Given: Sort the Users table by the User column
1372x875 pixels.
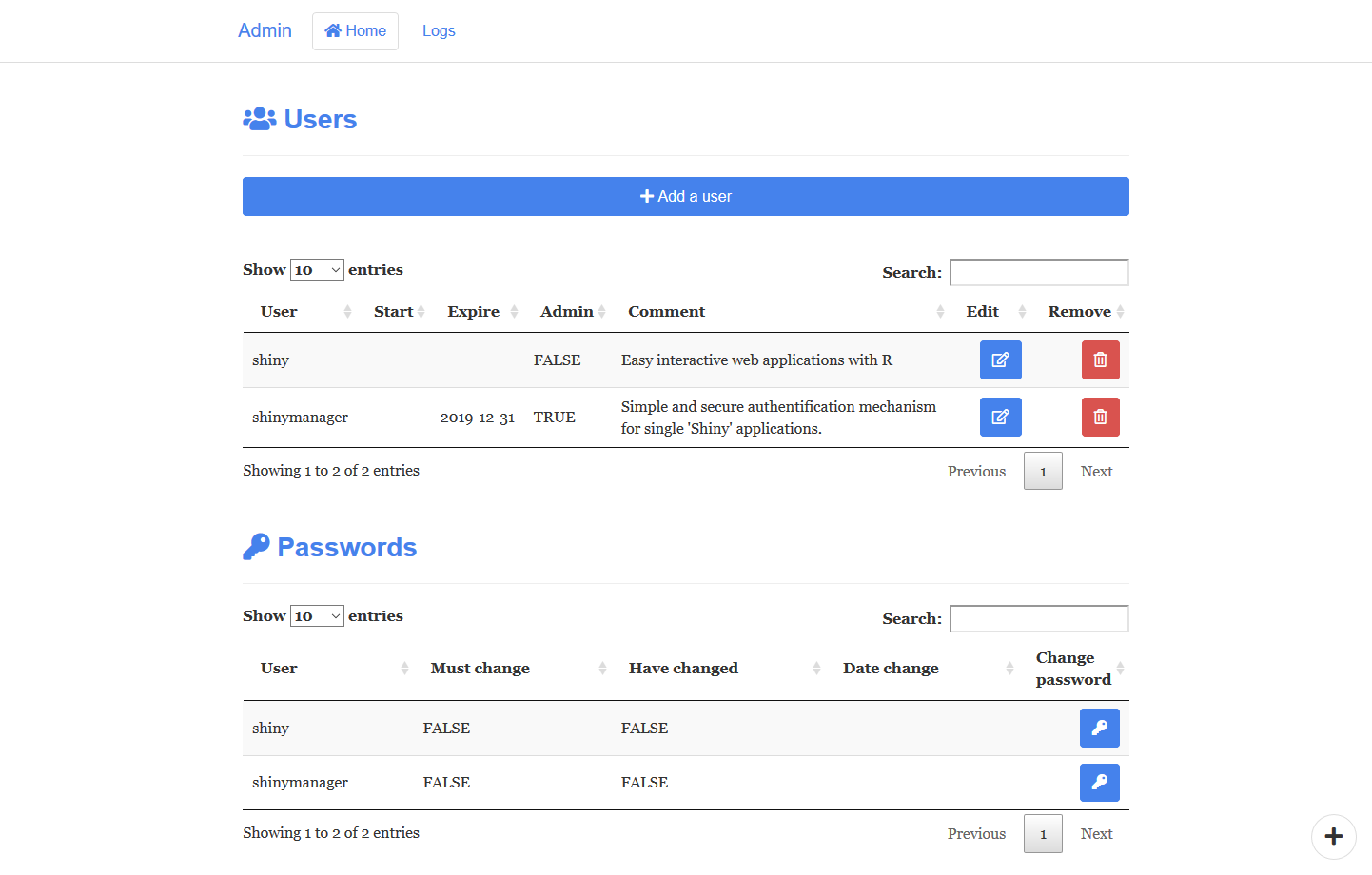Looking at the screenshot, I should point(279,311).
